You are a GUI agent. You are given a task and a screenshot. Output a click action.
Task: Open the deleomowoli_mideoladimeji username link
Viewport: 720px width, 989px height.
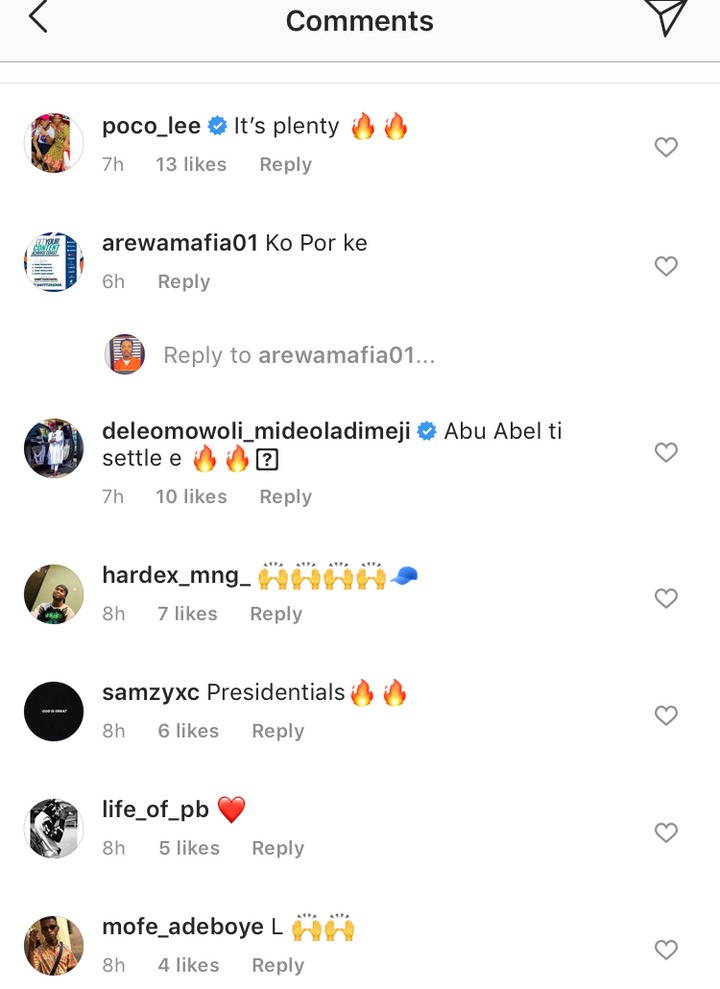click(x=256, y=431)
